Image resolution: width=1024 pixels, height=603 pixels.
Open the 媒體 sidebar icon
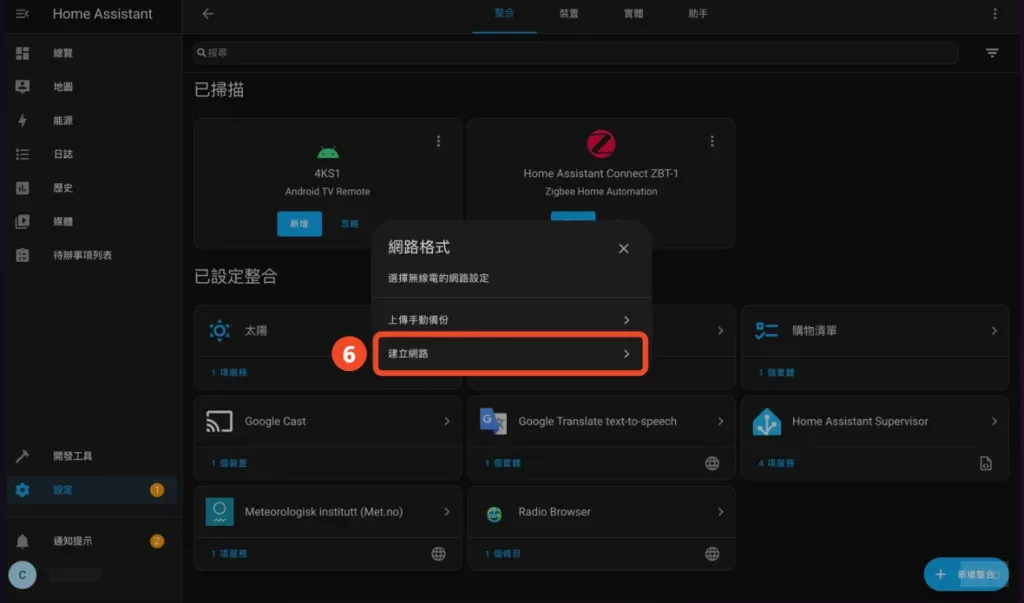pos(21,220)
